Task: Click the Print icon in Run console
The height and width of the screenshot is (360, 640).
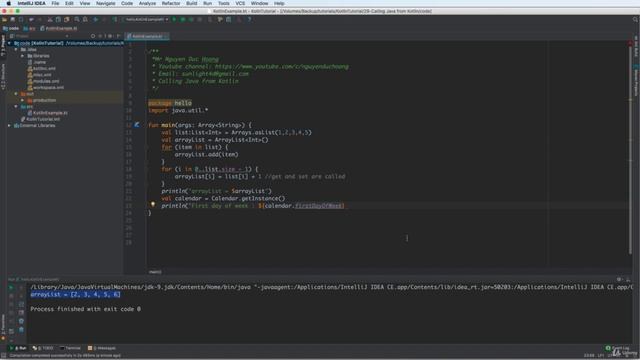Action: click(21, 321)
